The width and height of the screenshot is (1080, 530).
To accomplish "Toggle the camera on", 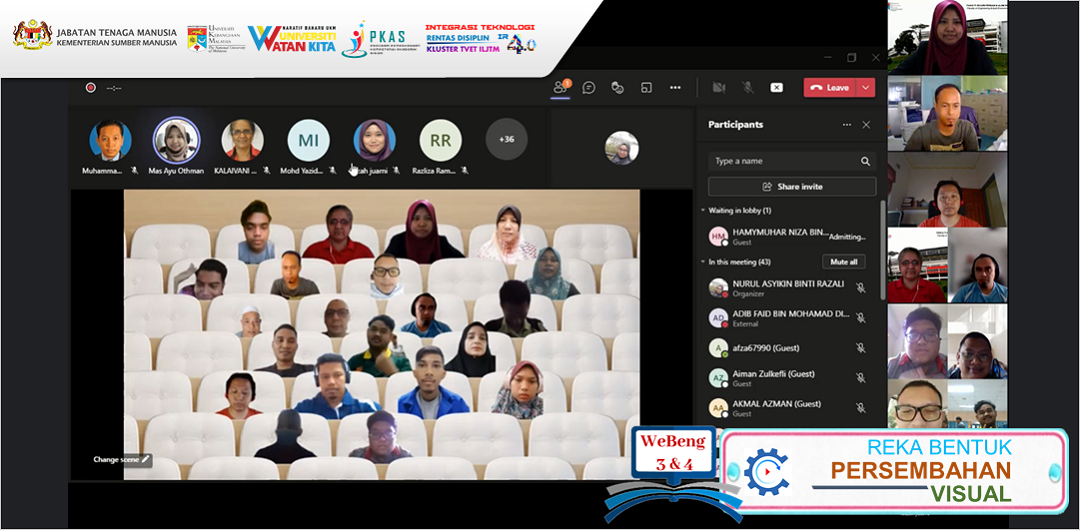I will click(718, 88).
